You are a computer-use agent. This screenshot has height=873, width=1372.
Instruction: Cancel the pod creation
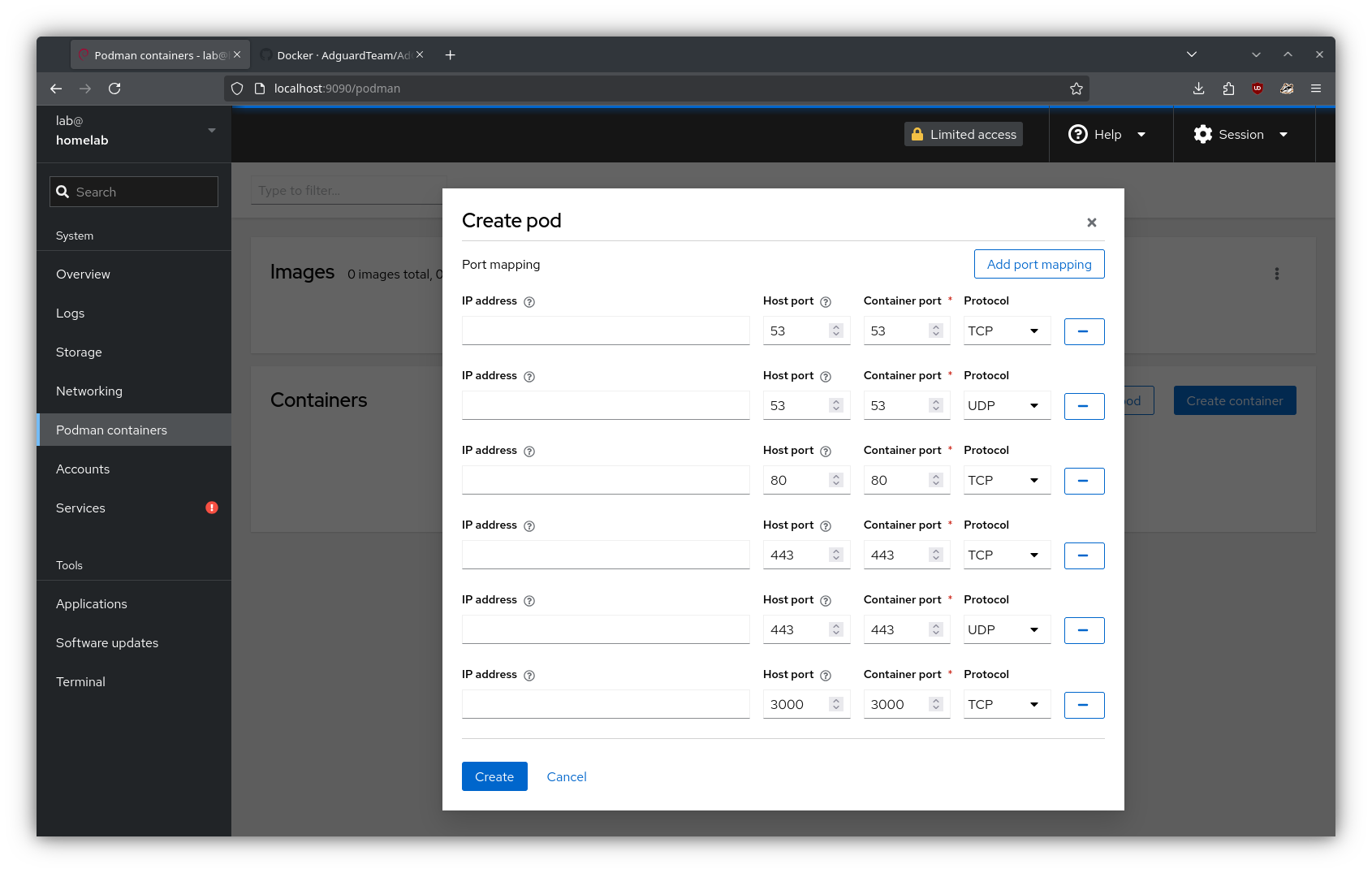coord(566,777)
